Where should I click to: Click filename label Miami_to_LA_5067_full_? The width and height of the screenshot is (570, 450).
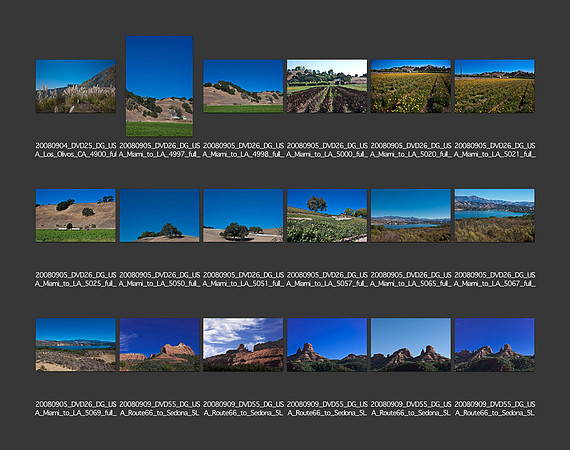pyautogui.click(x=494, y=279)
